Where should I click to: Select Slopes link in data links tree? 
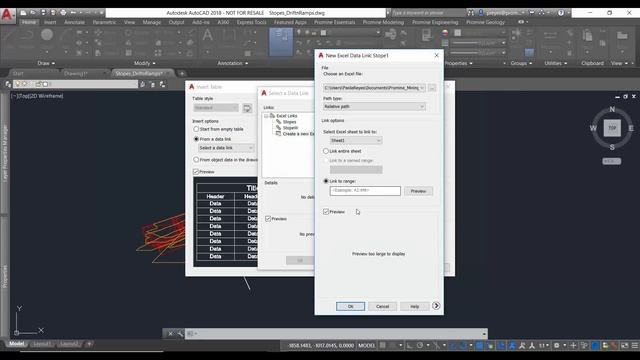tap(289, 122)
